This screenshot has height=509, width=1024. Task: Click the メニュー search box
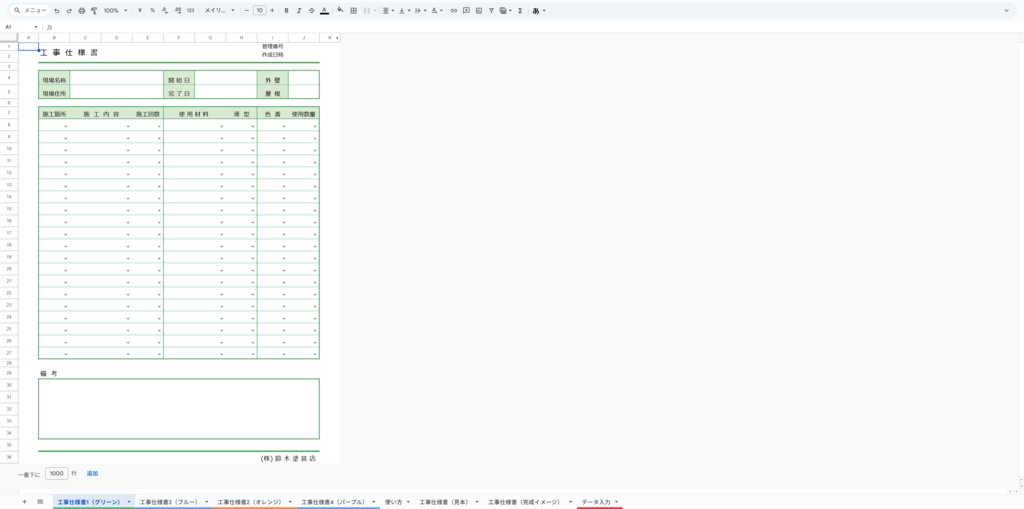tap(31, 10)
